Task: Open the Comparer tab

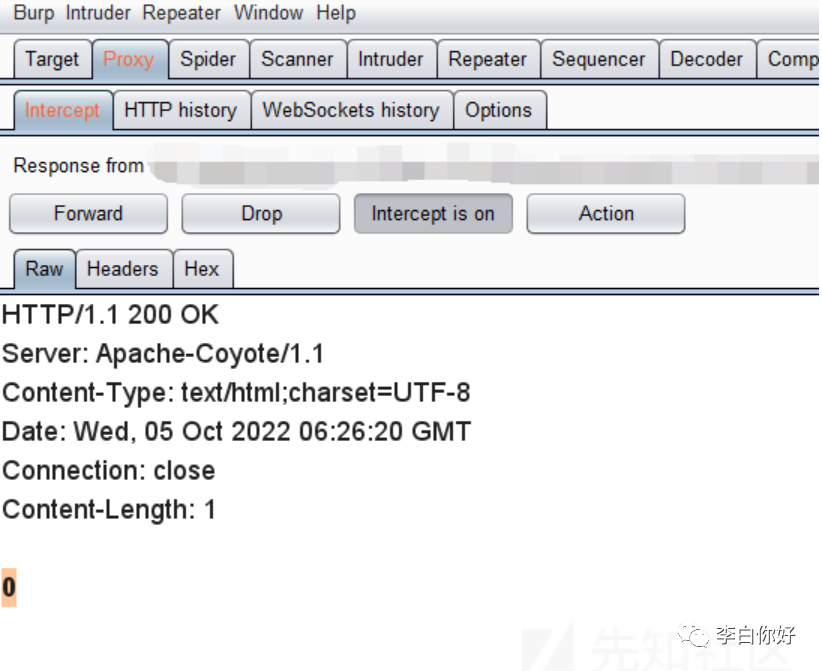Action: coord(788,59)
